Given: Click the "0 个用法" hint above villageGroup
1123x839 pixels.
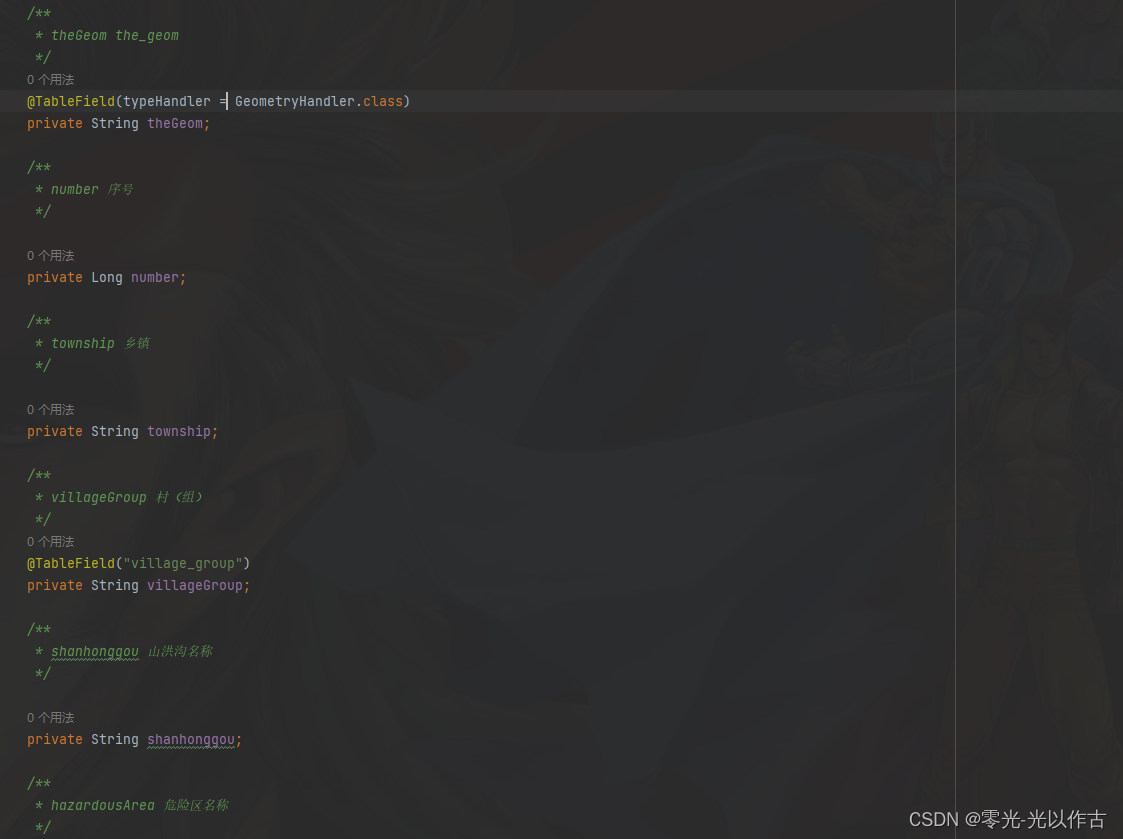Looking at the screenshot, I should tap(50, 541).
